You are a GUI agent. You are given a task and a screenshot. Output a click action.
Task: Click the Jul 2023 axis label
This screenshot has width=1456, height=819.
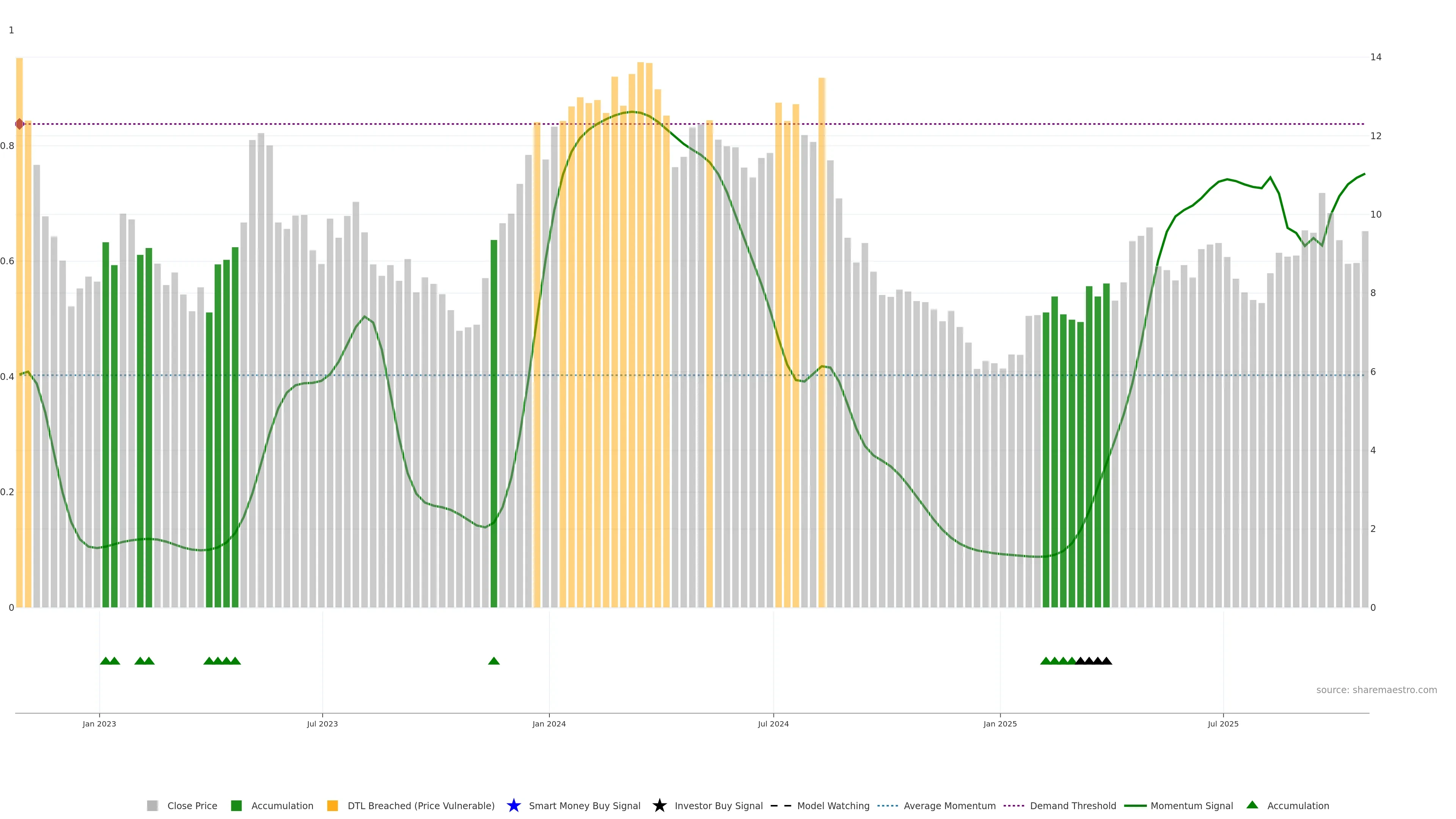(x=322, y=723)
